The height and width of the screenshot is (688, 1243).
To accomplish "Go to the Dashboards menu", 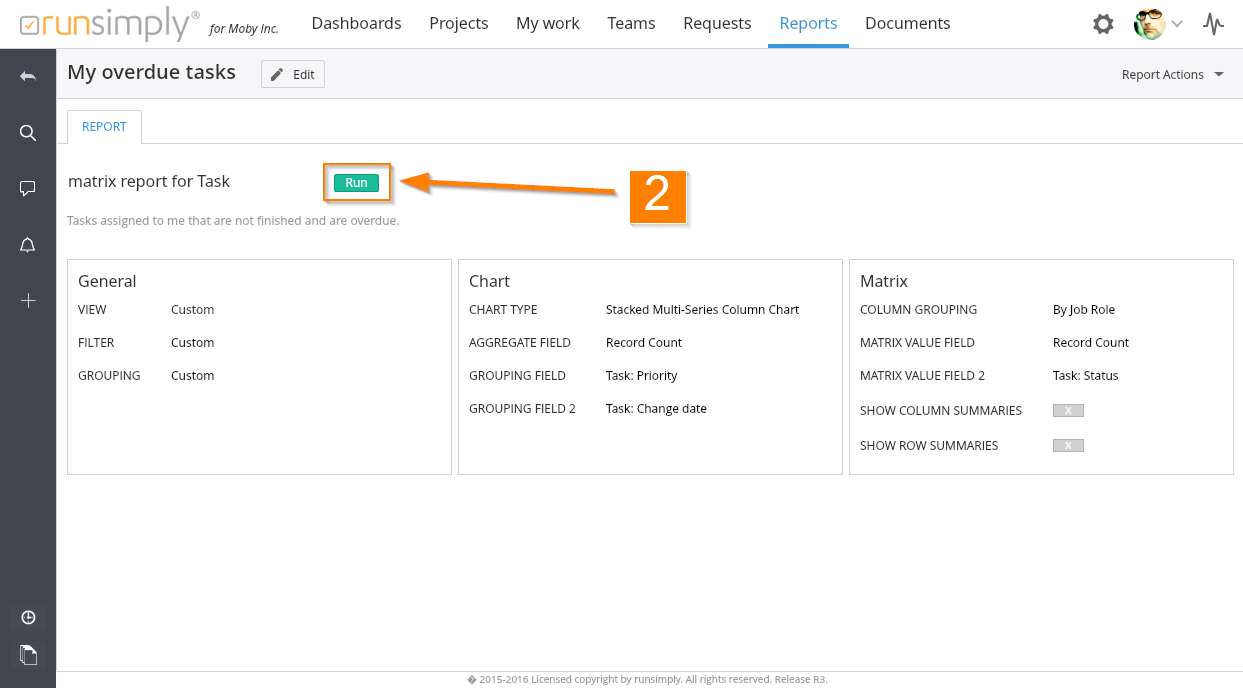I will (356, 23).
